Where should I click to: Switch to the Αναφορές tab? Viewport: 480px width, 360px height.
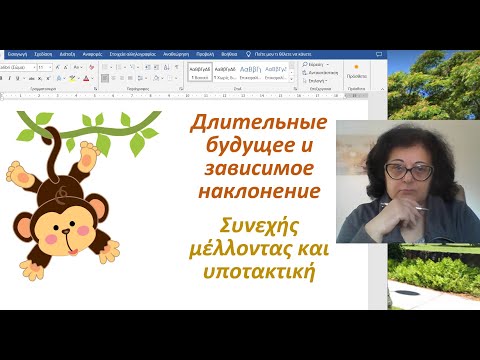[92, 54]
